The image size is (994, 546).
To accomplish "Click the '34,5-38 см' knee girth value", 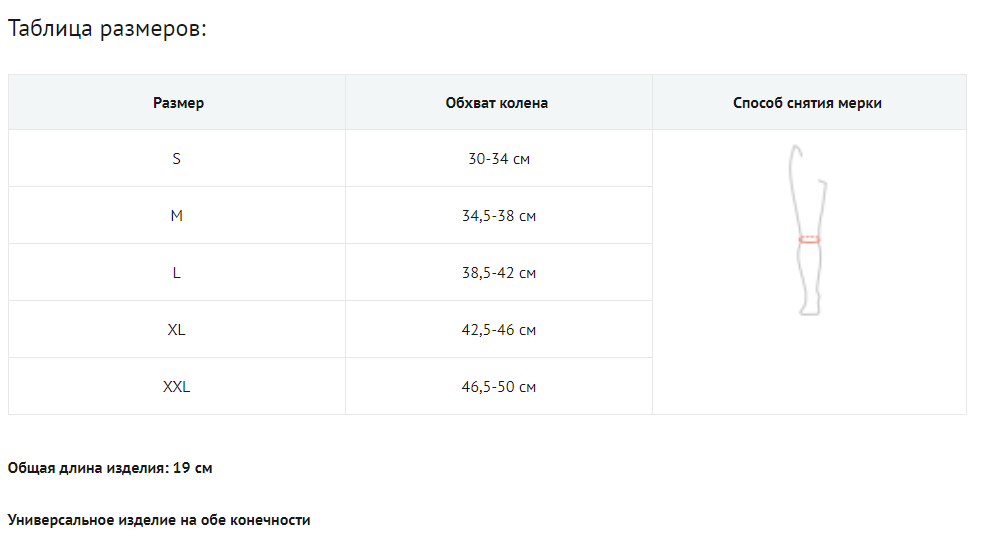I will (x=498, y=216).
